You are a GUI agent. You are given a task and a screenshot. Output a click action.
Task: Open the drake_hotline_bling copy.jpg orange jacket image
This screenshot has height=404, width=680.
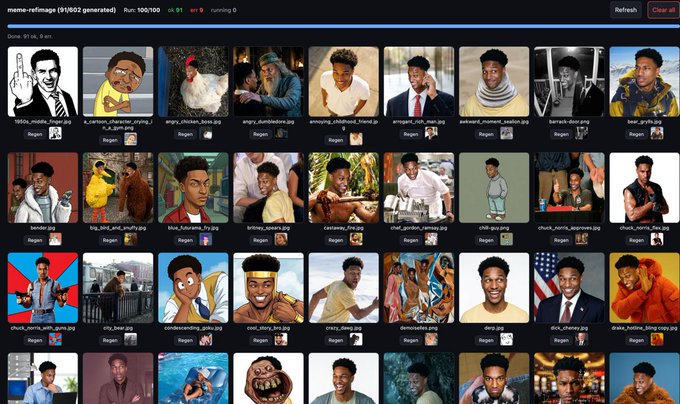[x=644, y=288]
